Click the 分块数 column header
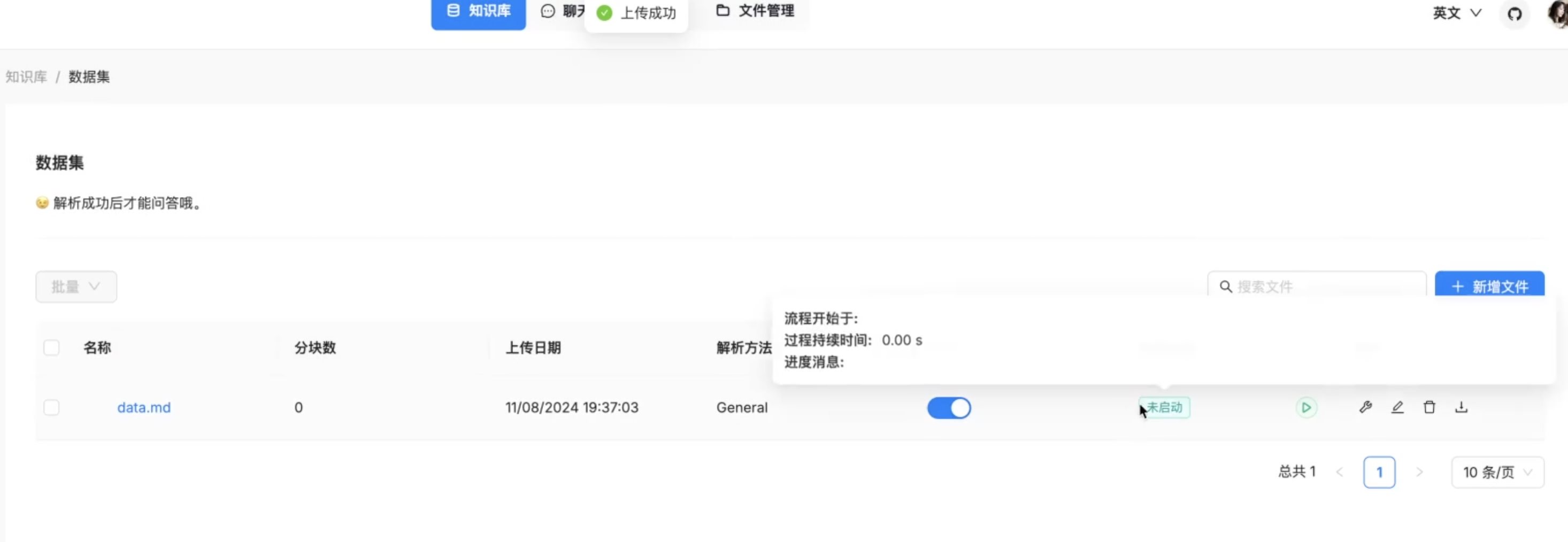Viewport: 1568px width, 542px height. pos(316,348)
